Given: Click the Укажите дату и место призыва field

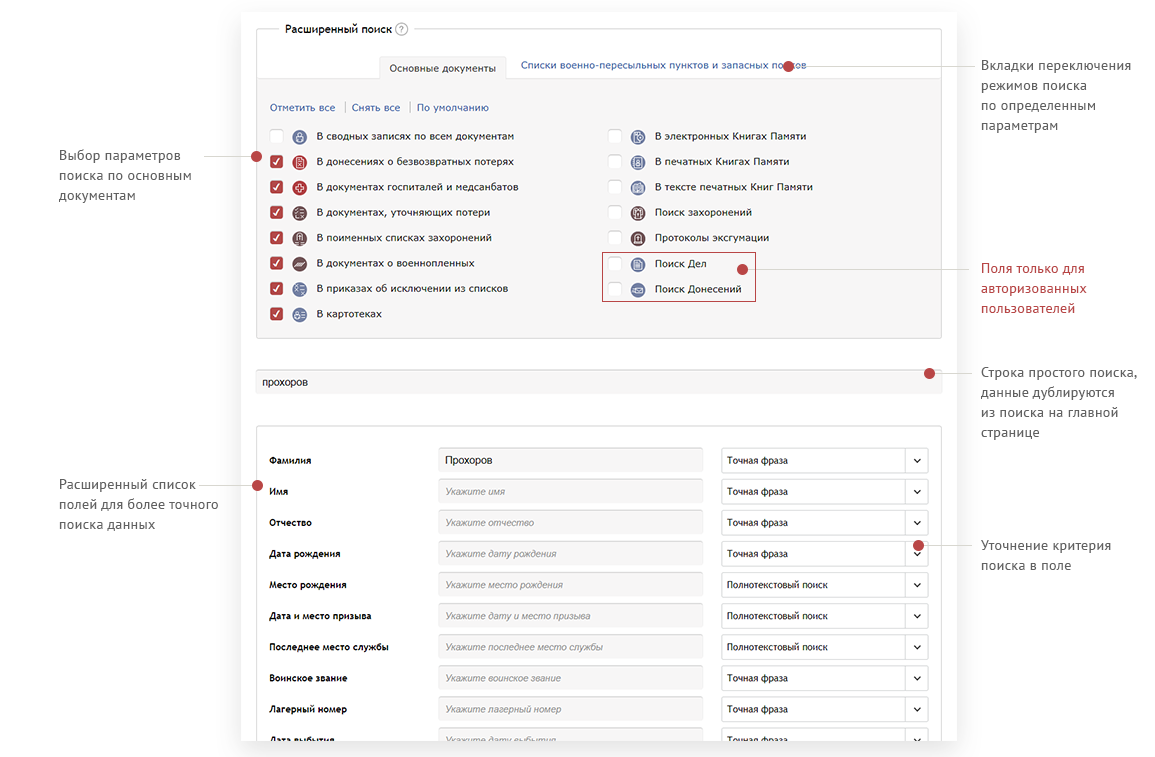Looking at the screenshot, I should click(570, 616).
